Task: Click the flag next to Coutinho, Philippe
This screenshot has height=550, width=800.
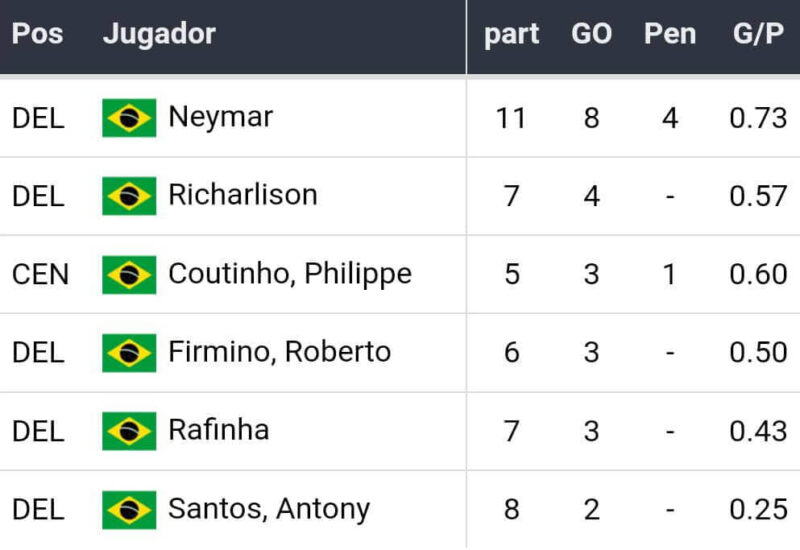Action: [129, 274]
